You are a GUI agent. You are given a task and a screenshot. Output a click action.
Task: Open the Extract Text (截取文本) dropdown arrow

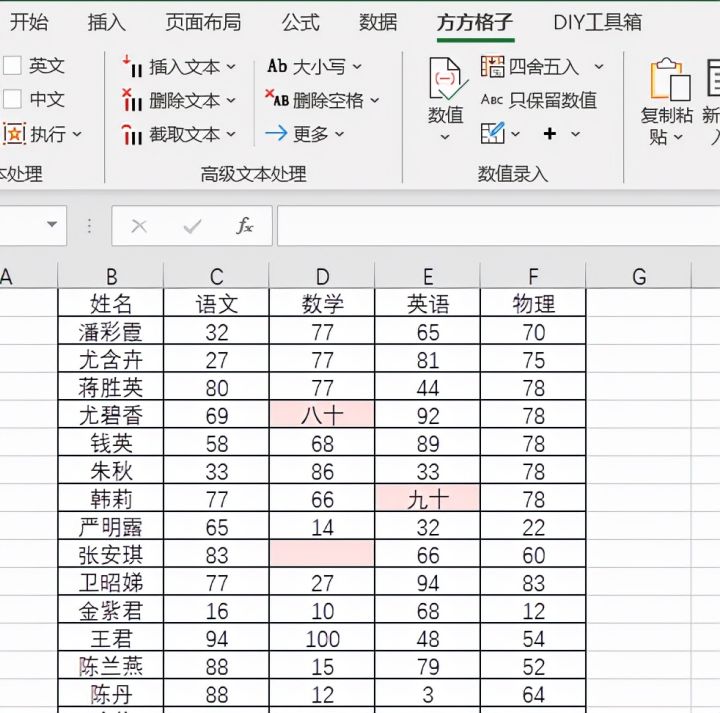tap(231, 135)
